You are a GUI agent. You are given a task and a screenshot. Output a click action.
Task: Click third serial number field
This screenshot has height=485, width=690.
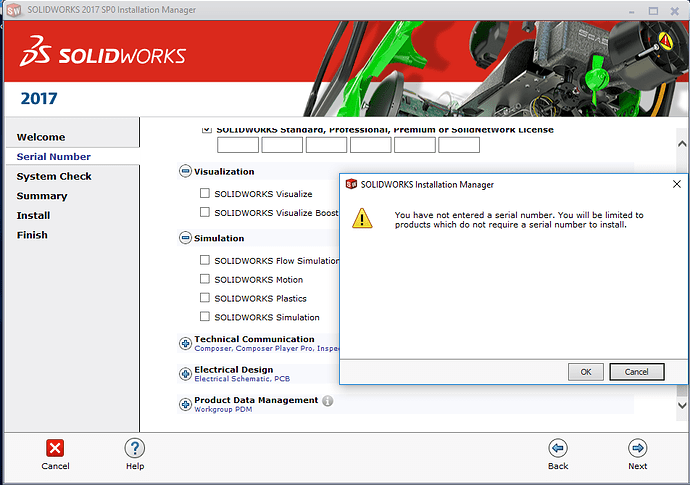pyautogui.click(x=327, y=145)
